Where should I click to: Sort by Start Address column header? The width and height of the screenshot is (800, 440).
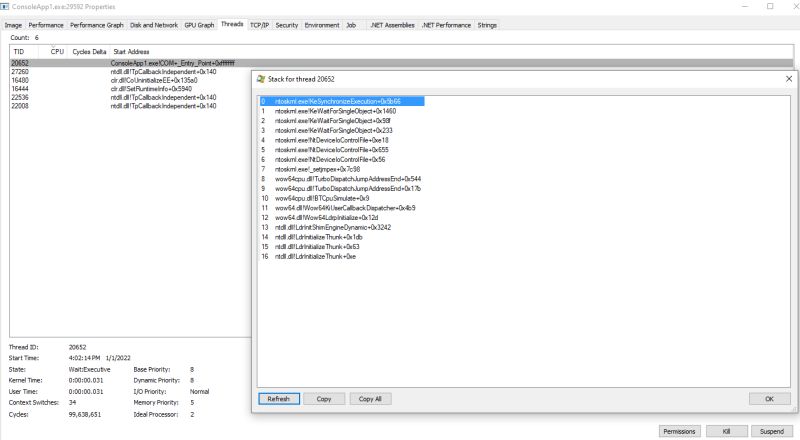131,52
